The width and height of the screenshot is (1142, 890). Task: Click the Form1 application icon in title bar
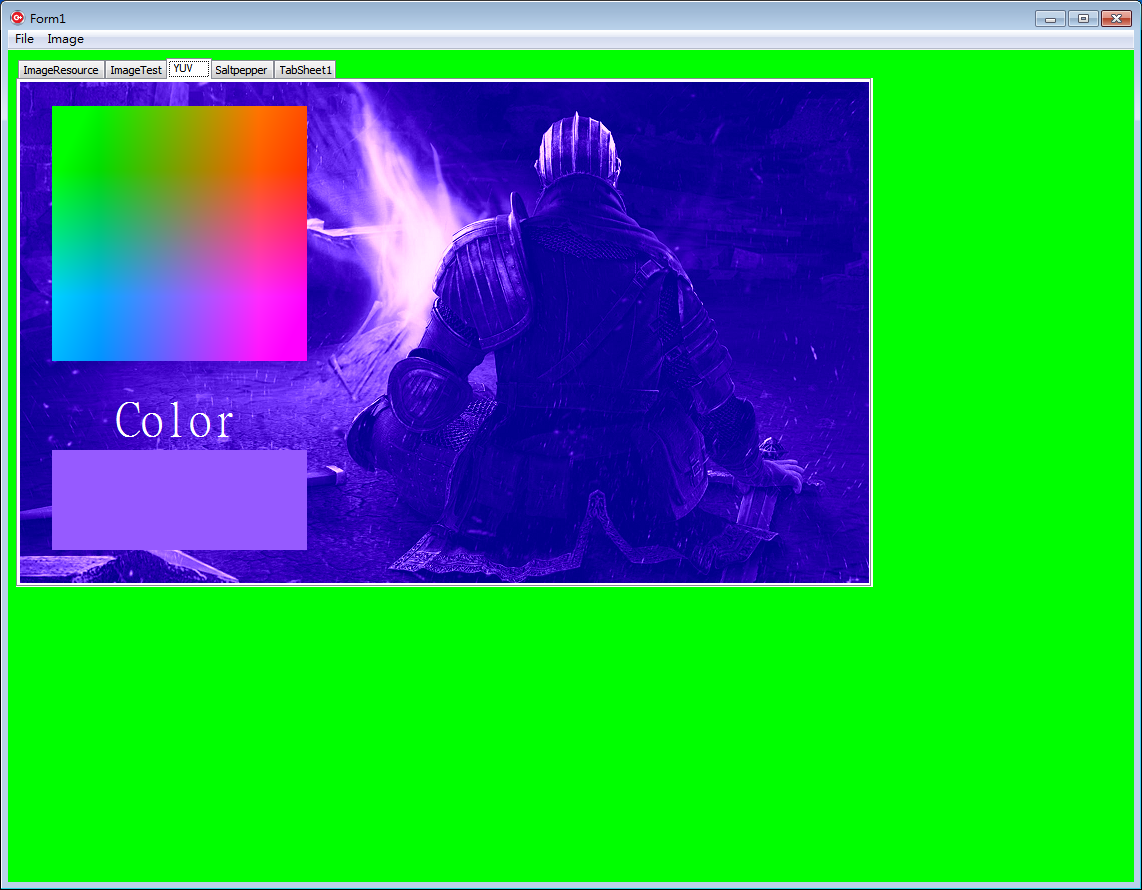(17, 17)
